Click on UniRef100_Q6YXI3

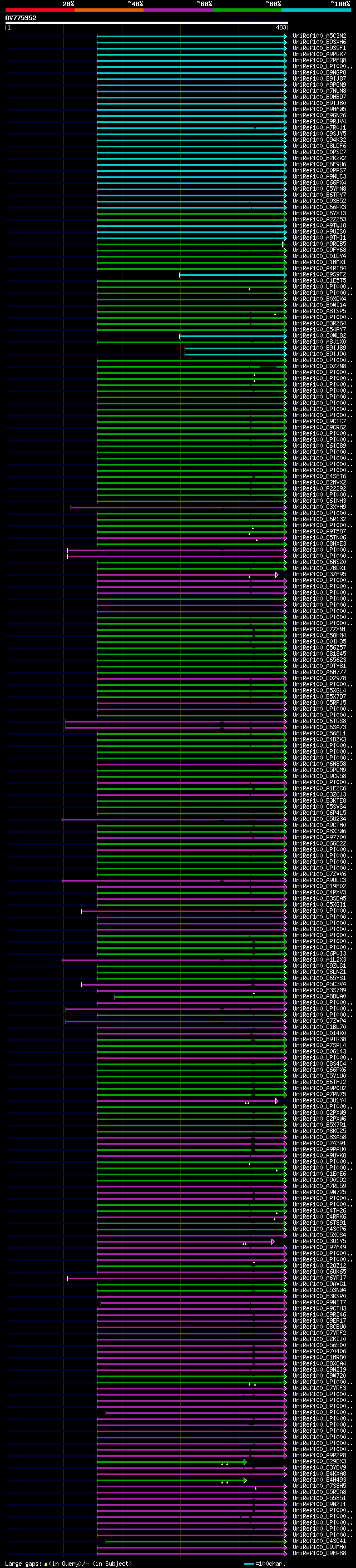(319, 213)
